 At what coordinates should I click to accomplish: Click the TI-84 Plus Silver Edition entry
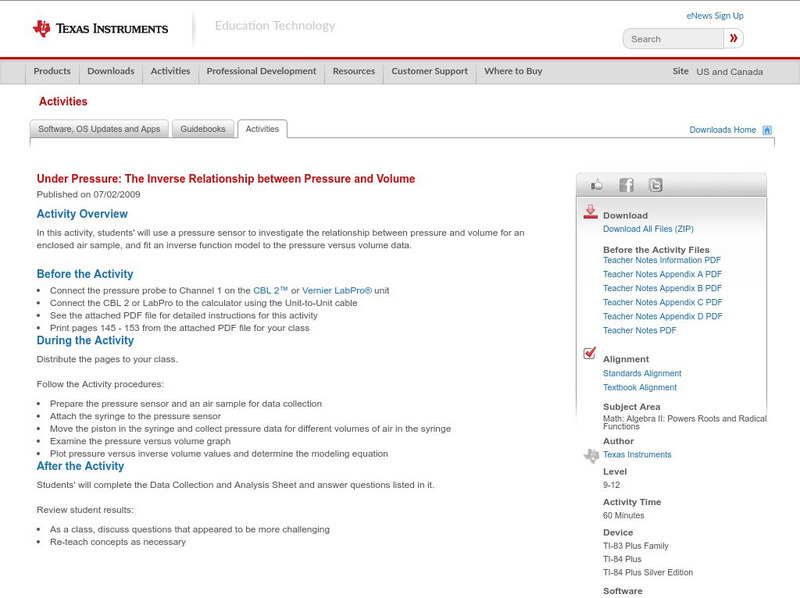coord(648,572)
